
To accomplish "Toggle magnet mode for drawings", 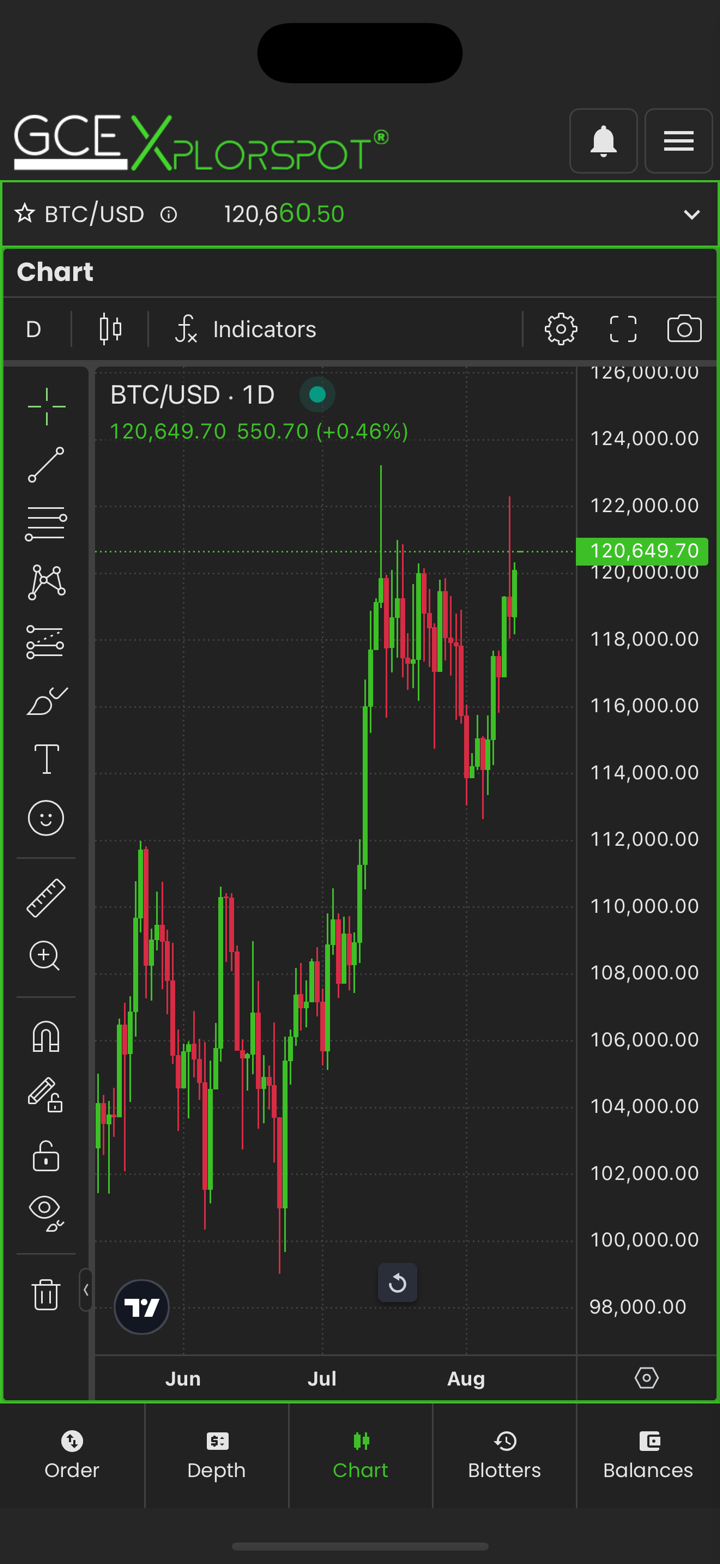I will (x=46, y=1036).
